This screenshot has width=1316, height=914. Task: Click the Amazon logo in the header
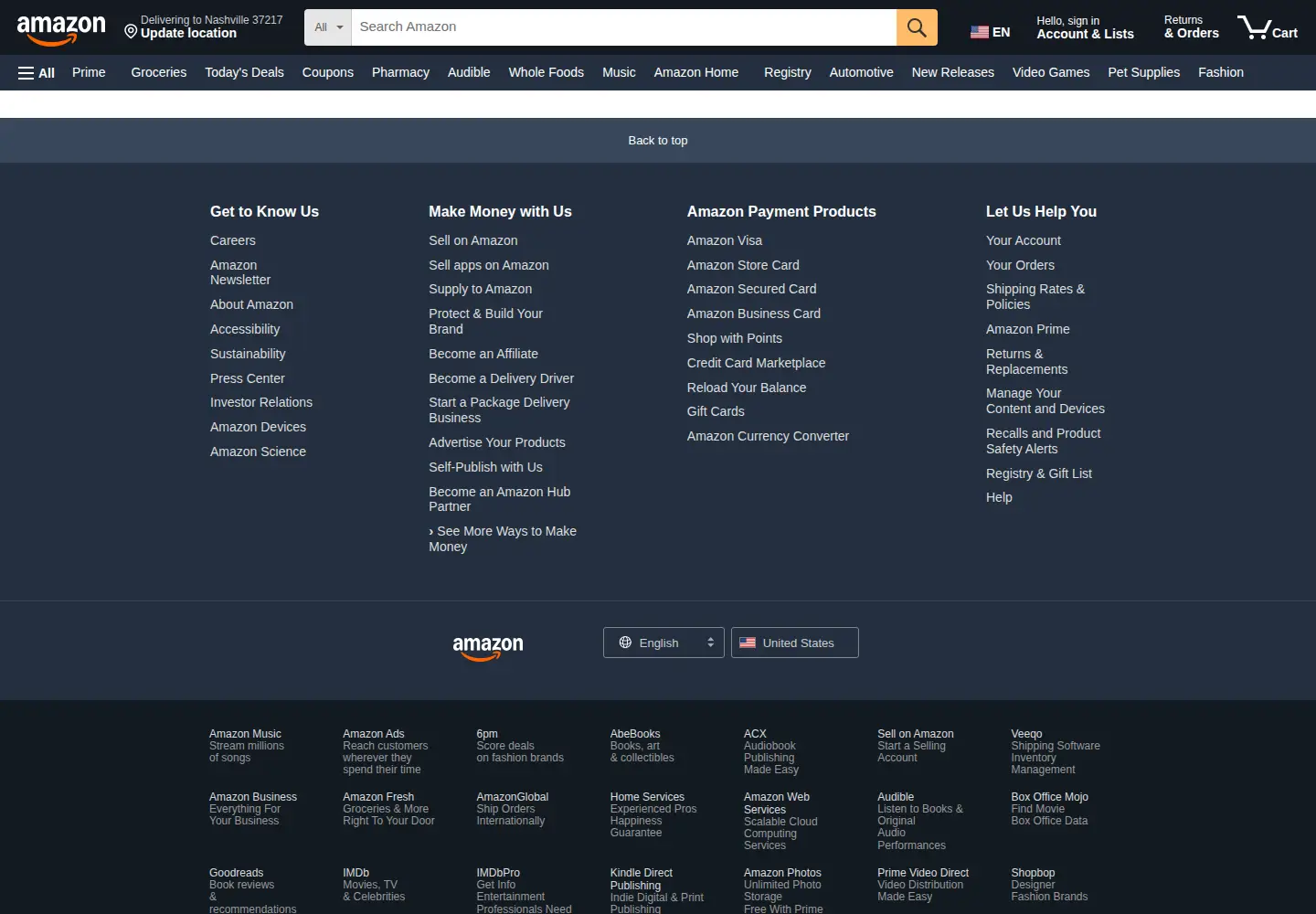[61, 29]
